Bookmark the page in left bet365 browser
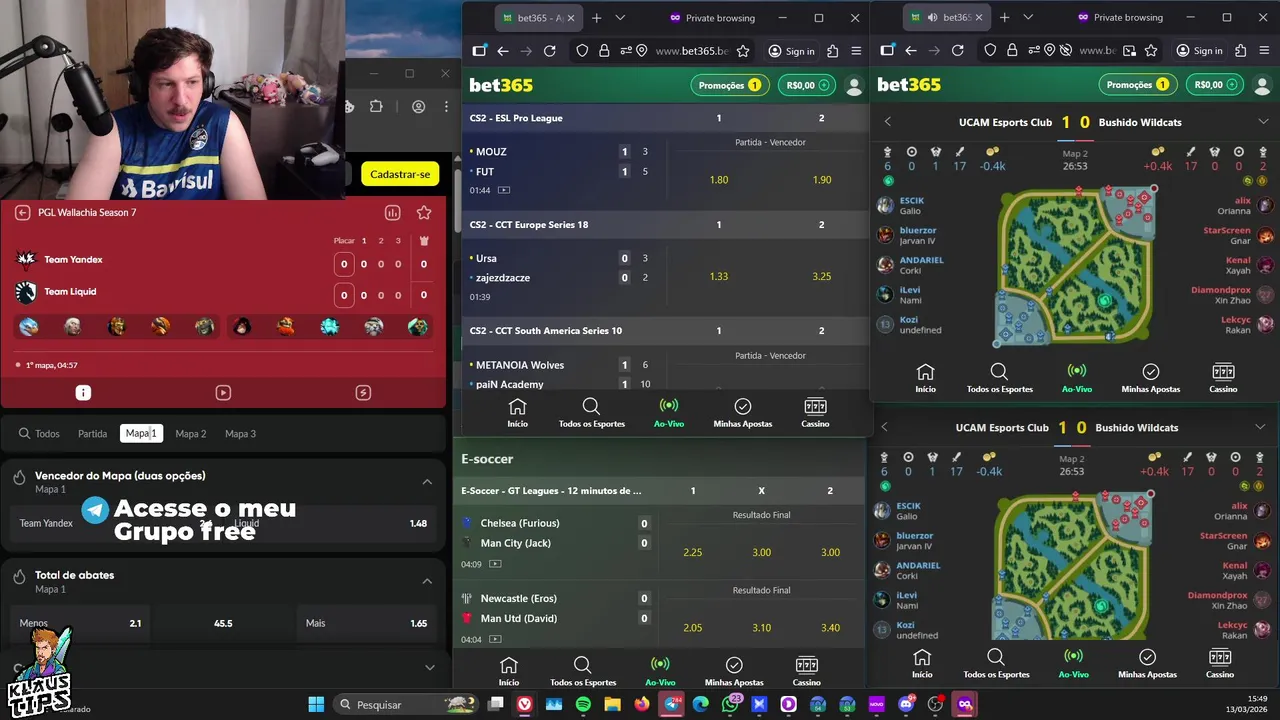The height and width of the screenshot is (720, 1280). point(743,51)
